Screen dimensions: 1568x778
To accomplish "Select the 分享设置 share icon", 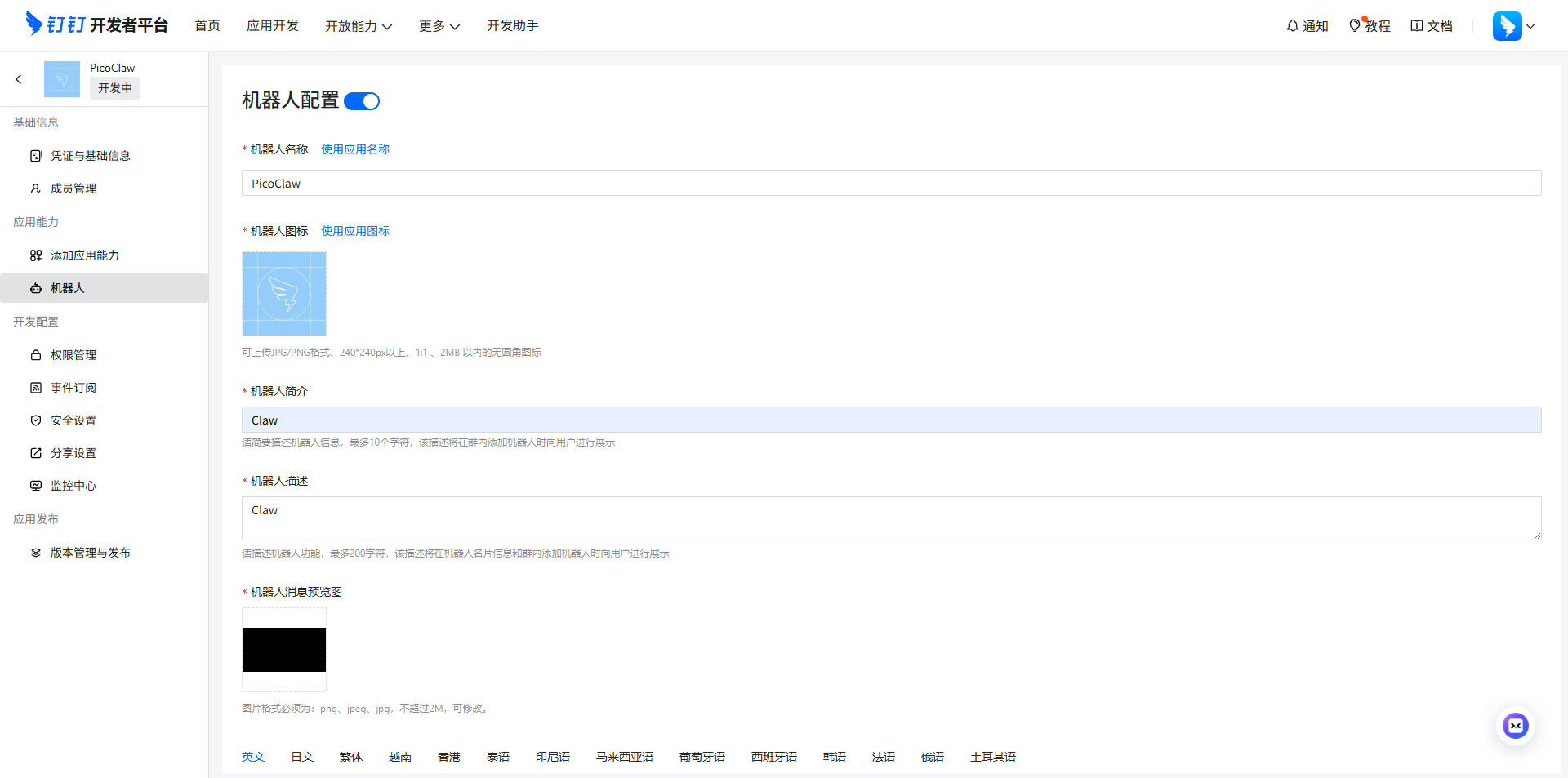I will point(36,452).
